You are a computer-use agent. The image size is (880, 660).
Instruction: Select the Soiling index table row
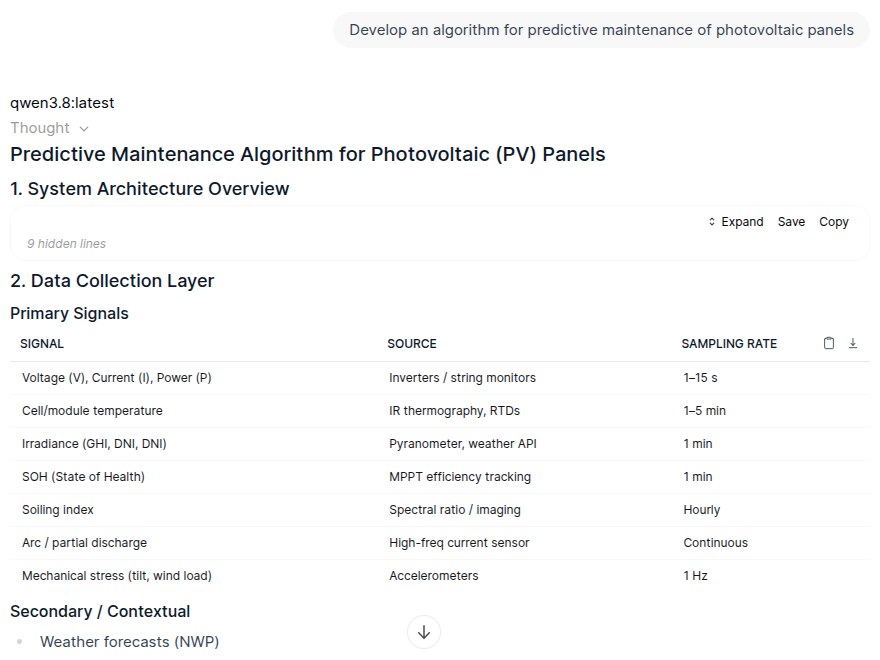[x=439, y=510]
